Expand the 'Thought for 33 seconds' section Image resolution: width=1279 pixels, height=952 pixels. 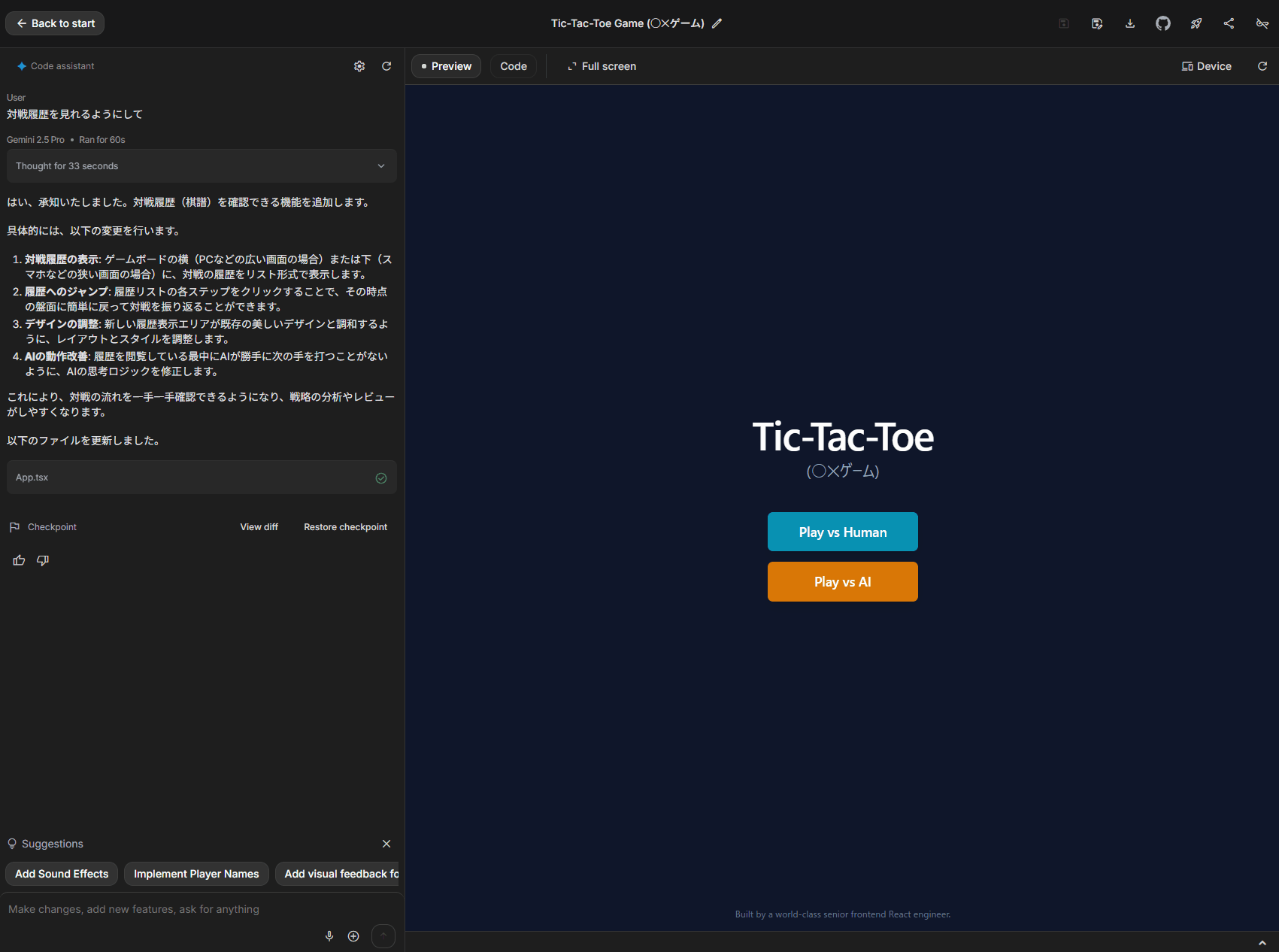(x=202, y=166)
